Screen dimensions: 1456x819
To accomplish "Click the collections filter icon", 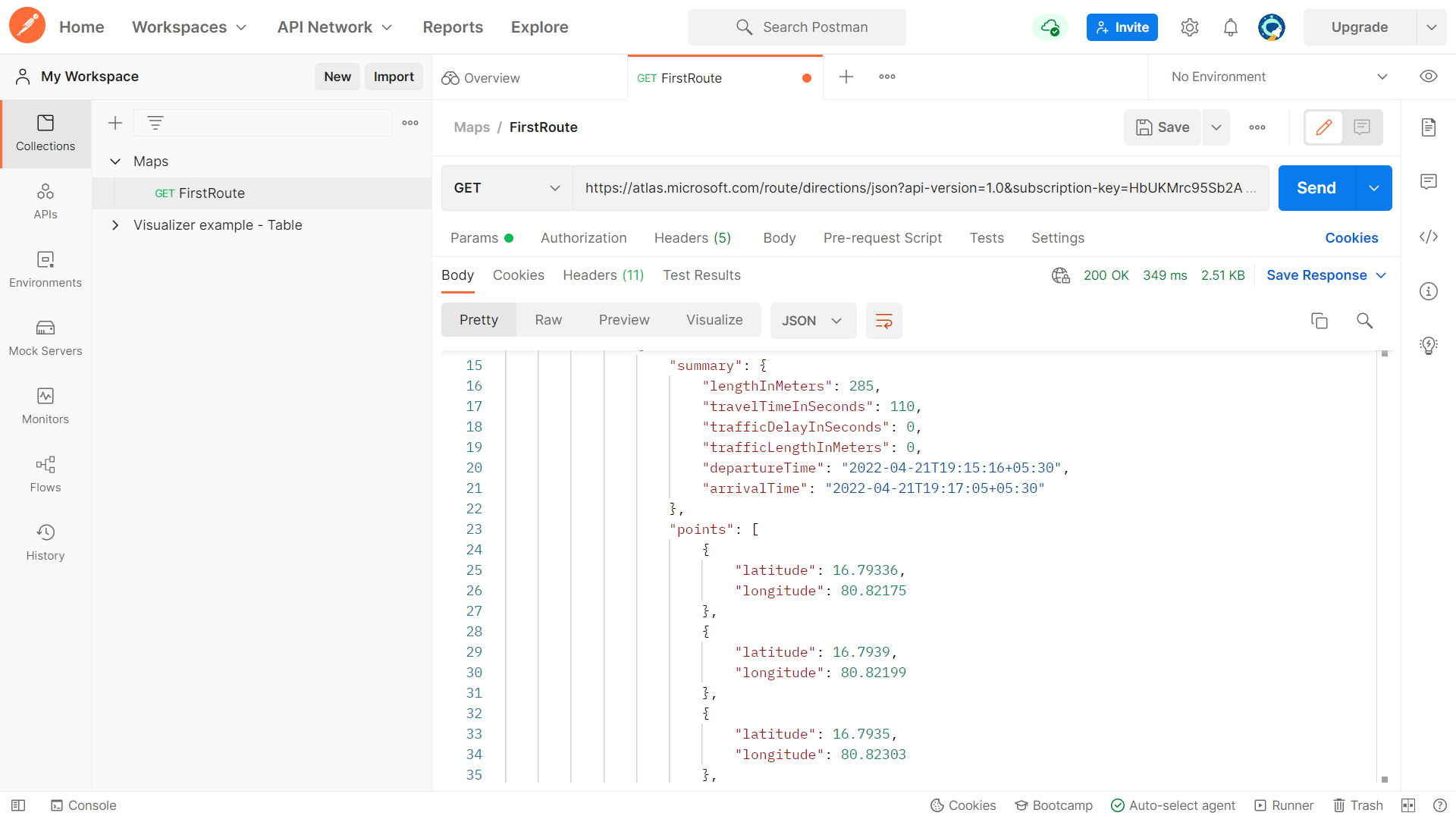I will tap(155, 123).
